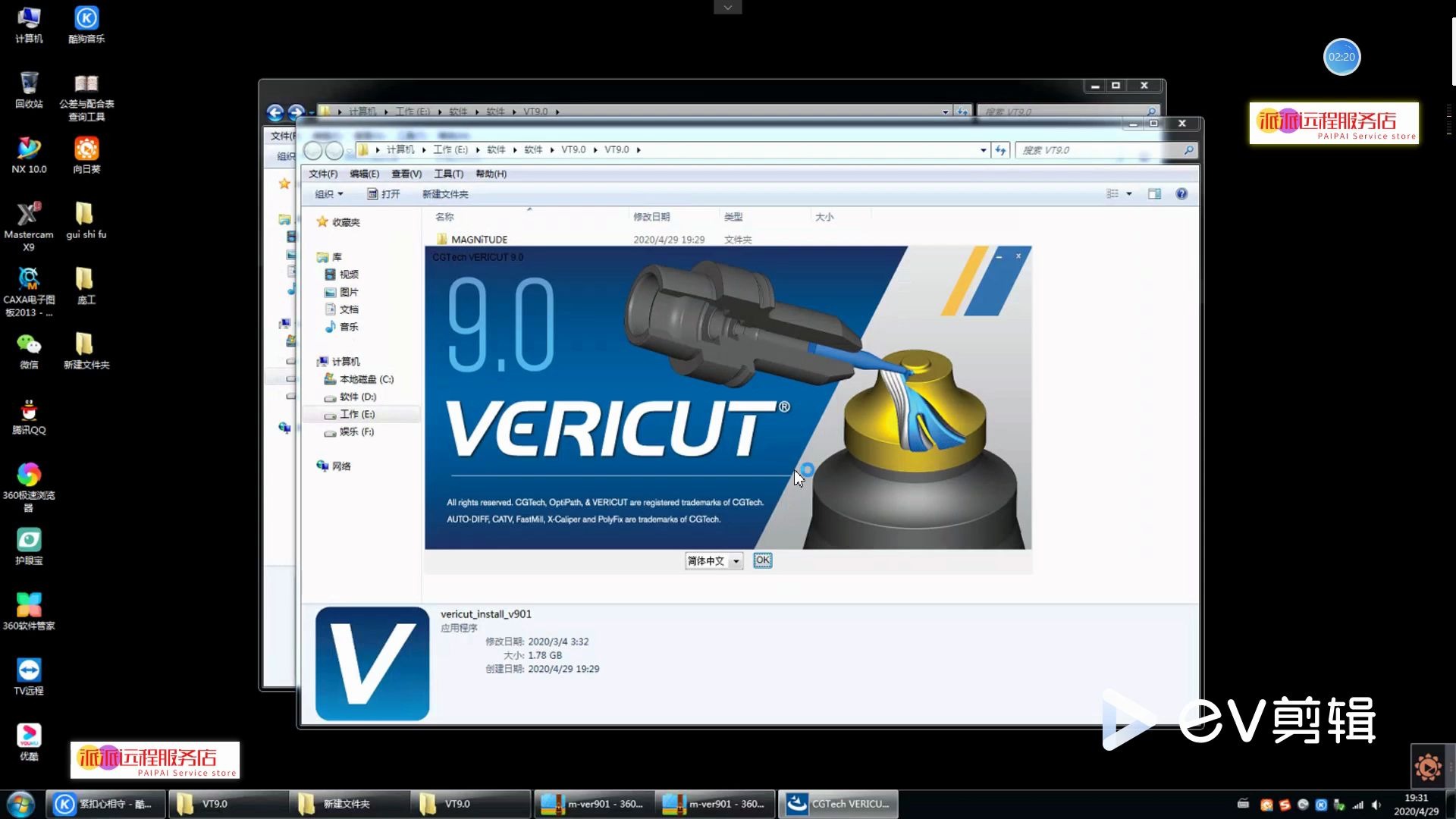The height and width of the screenshot is (819, 1456).
Task: Open gui shi fu folder
Action: (86, 220)
